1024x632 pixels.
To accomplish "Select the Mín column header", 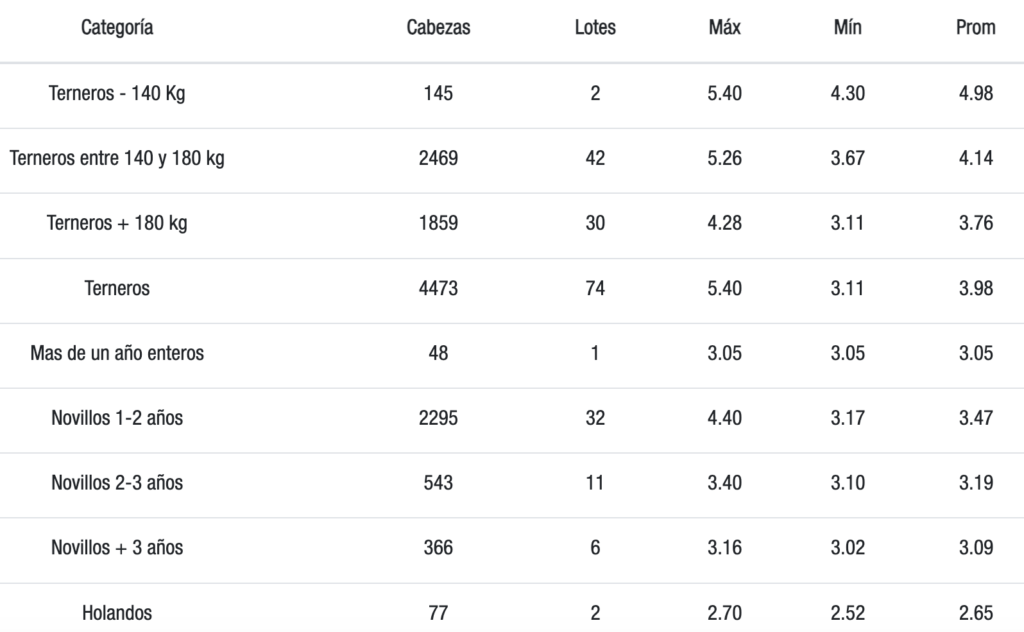I will tap(847, 28).
